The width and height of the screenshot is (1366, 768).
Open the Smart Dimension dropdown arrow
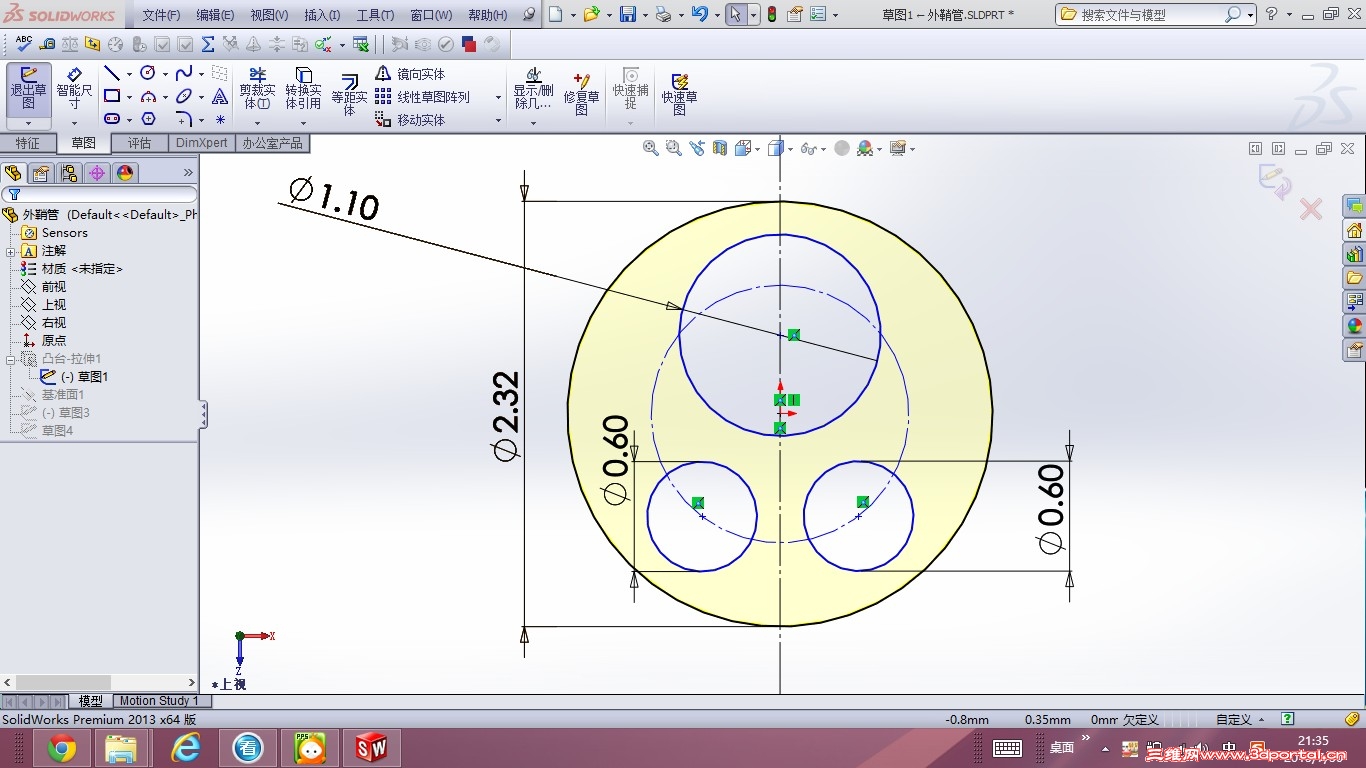tap(74, 124)
